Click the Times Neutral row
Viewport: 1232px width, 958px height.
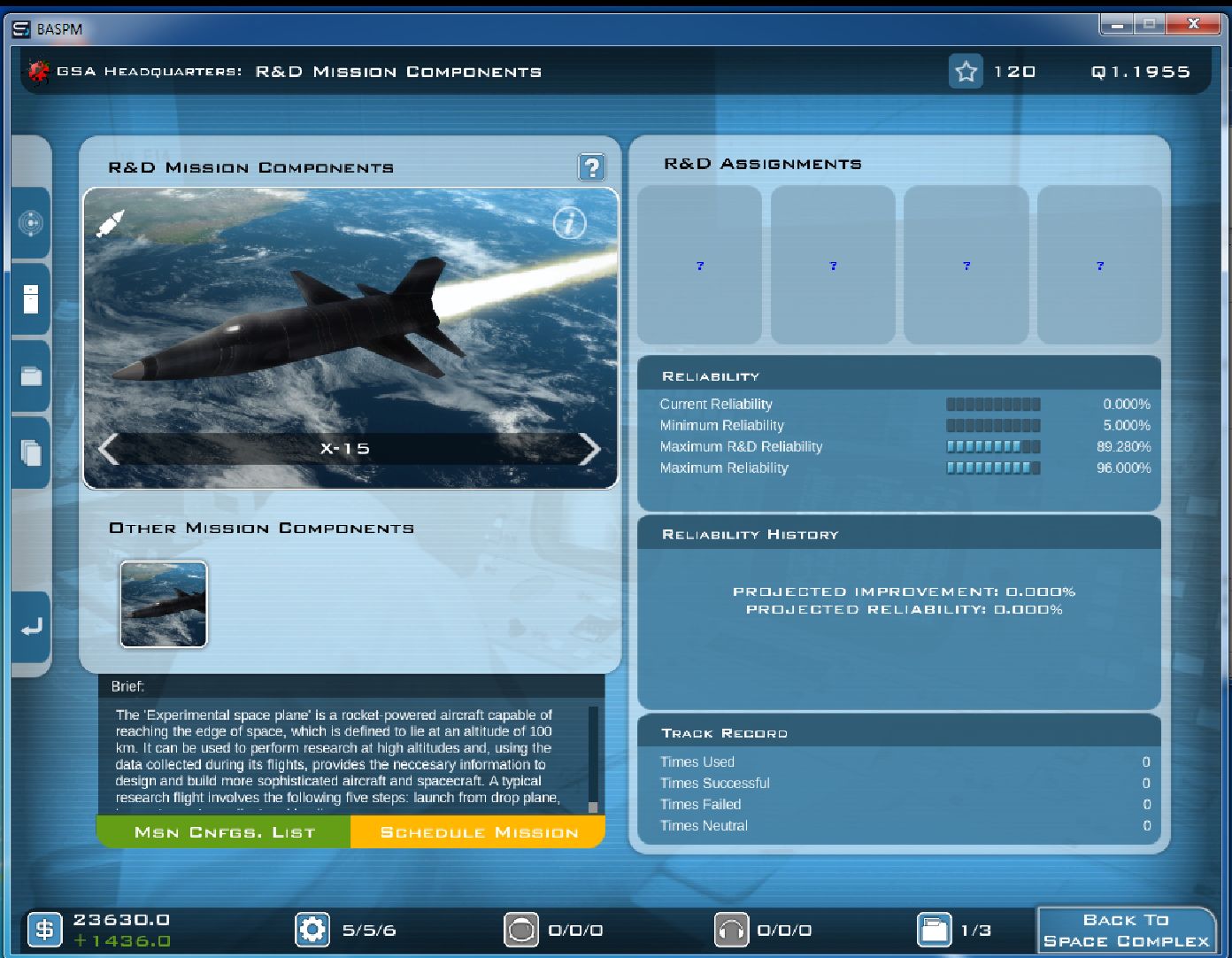(x=905, y=826)
